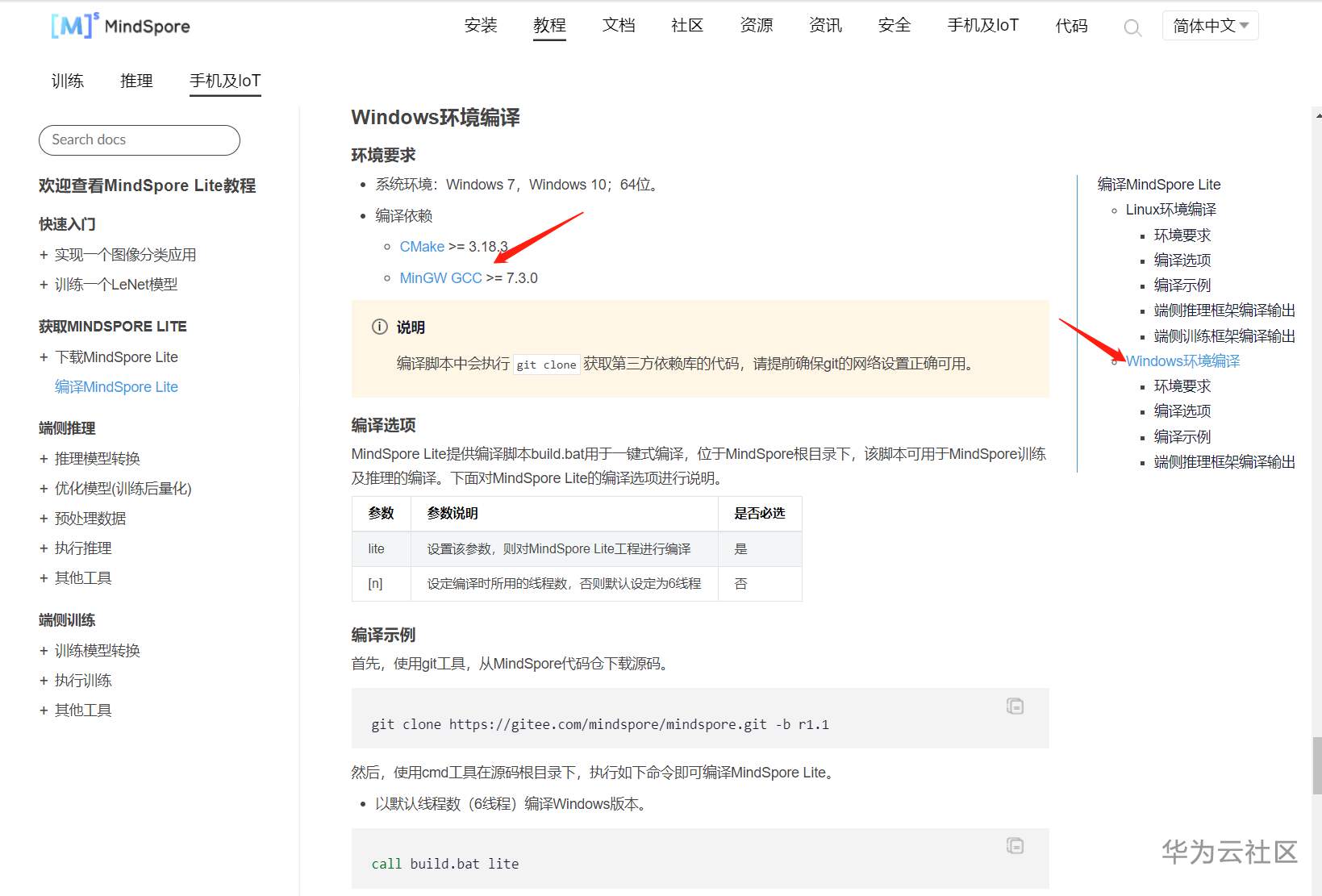Expand 其他工具 under 端侧推理
Viewport: 1322px width, 896px height.
pyautogui.click(x=44, y=578)
